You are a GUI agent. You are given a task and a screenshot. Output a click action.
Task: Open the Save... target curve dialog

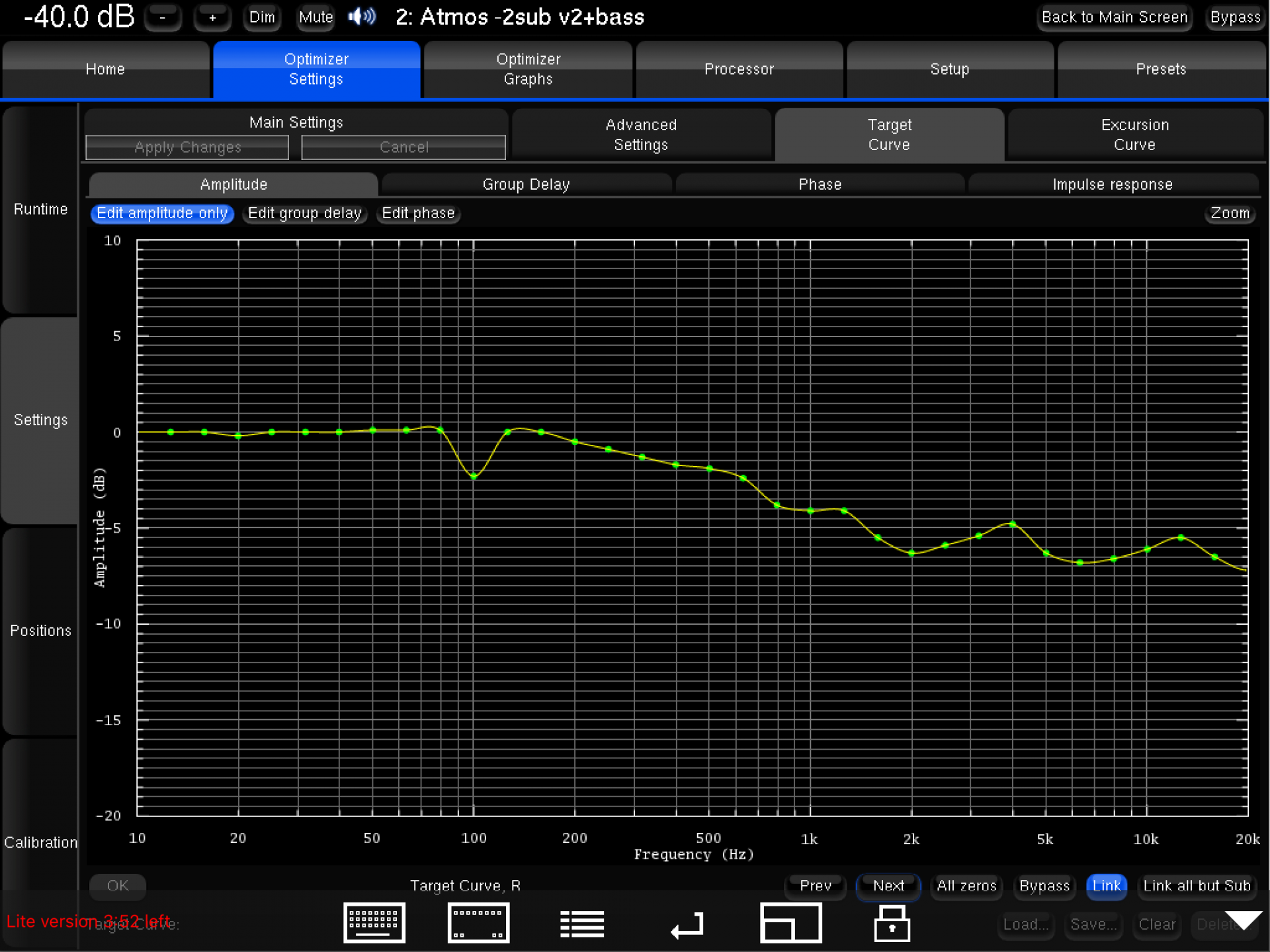1093,924
